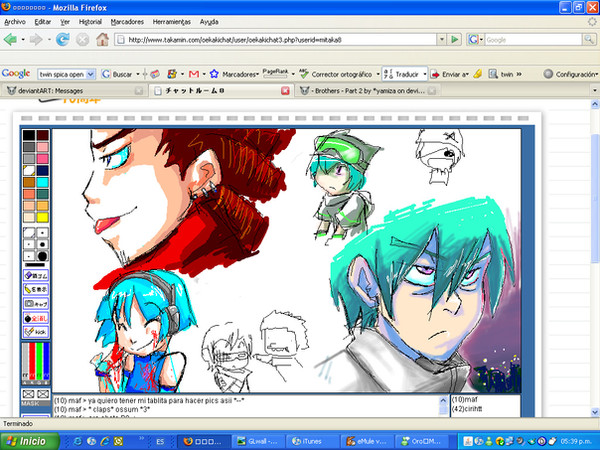This screenshot has width=600, height=450.
Task: Click the twin search-word icon
Action: (501, 74)
